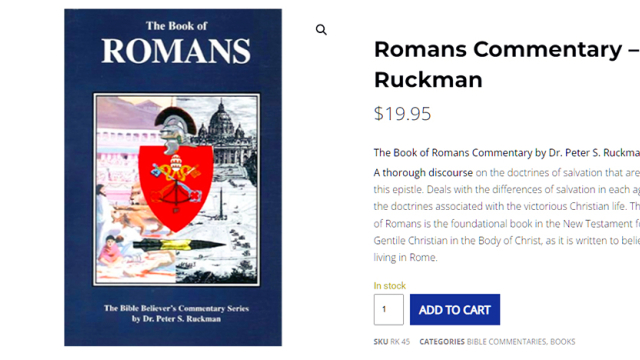Open the Romans book cover image
640x360 pixels.
click(x=173, y=178)
